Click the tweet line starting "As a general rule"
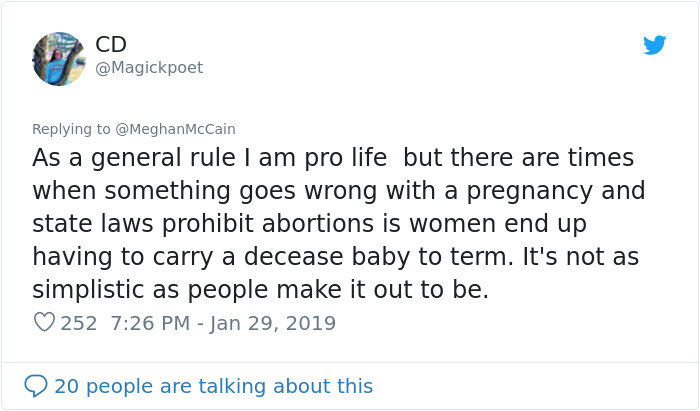Image resolution: width=700 pixels, height=411 pixels. pyautogui.click(x=333, y=159)
